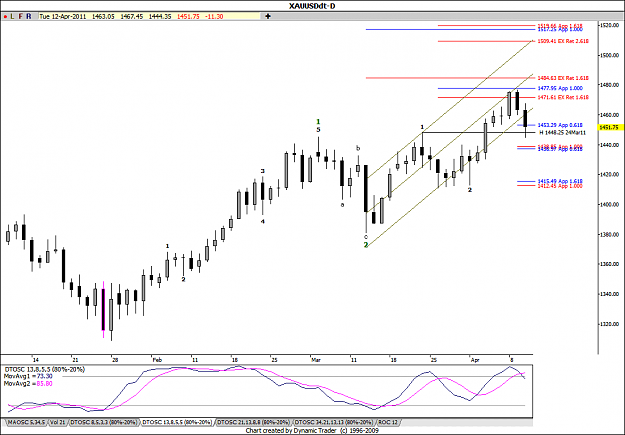Click the 1320.00 price axis label

pos(609,324)
